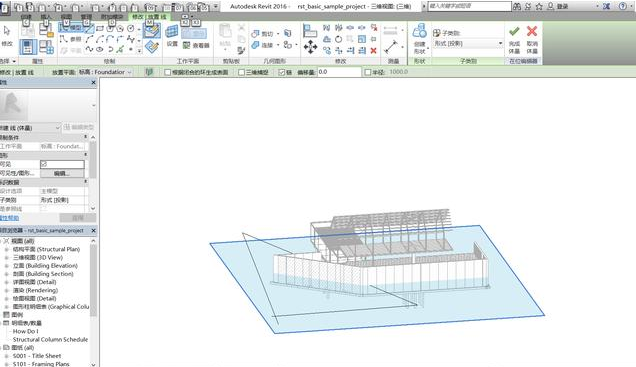Screen dimensions: 636x367
Task: Expand Building Elevation tree node
Action: tap(6, 266)
